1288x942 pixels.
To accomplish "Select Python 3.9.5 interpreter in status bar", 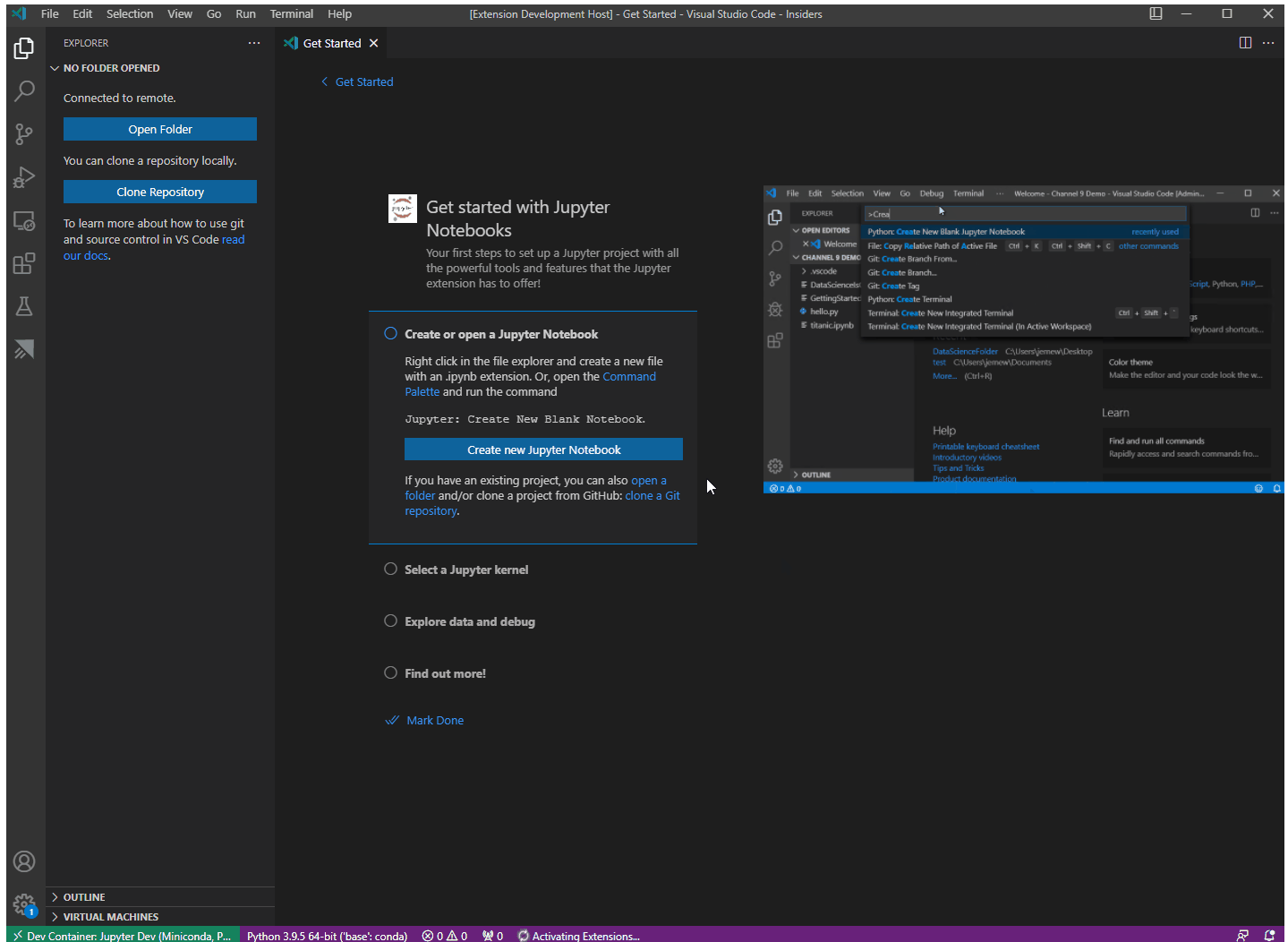I will pyautogui.click(x=327, y=936).
